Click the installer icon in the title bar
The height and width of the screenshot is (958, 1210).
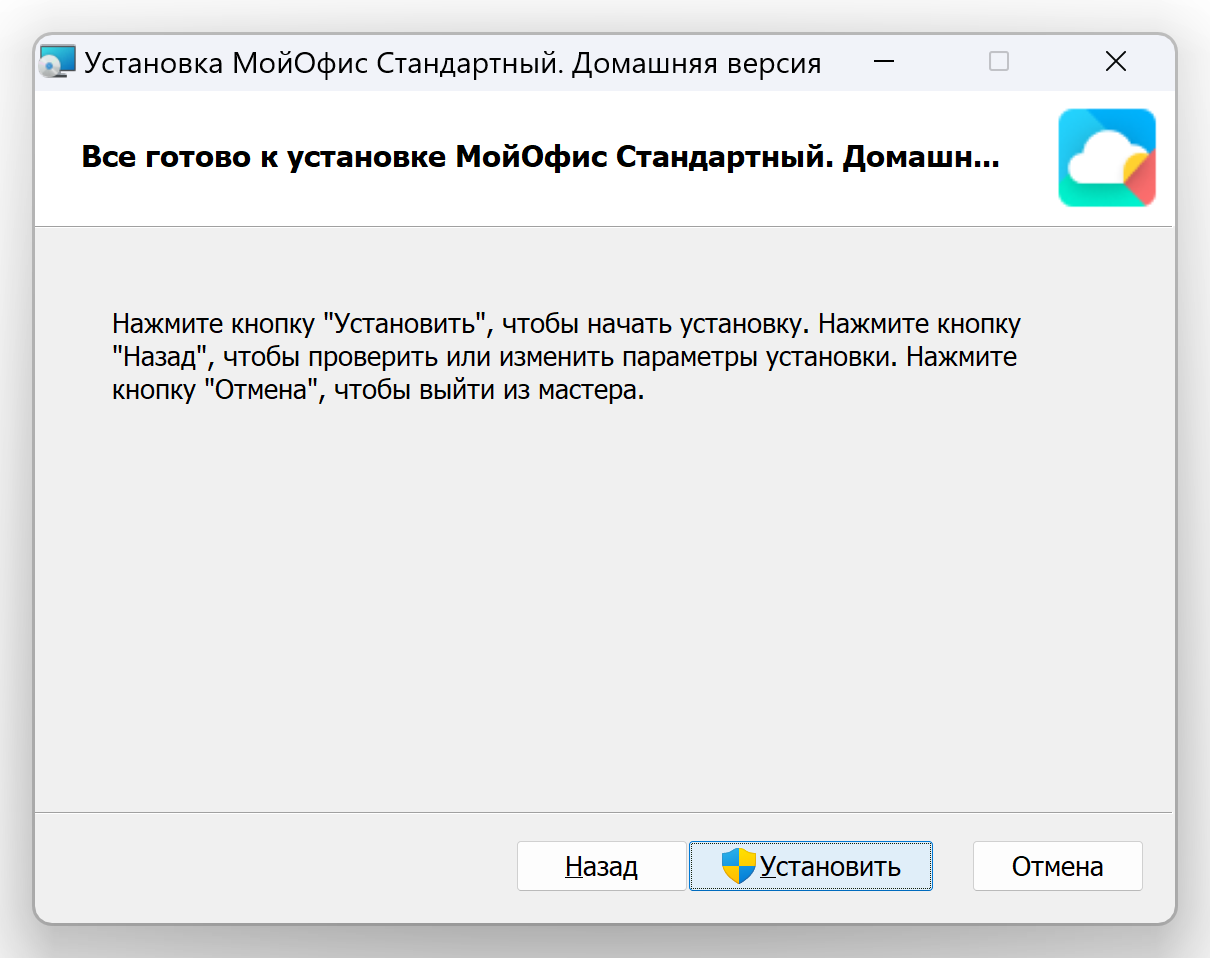(x=58, y=63)
